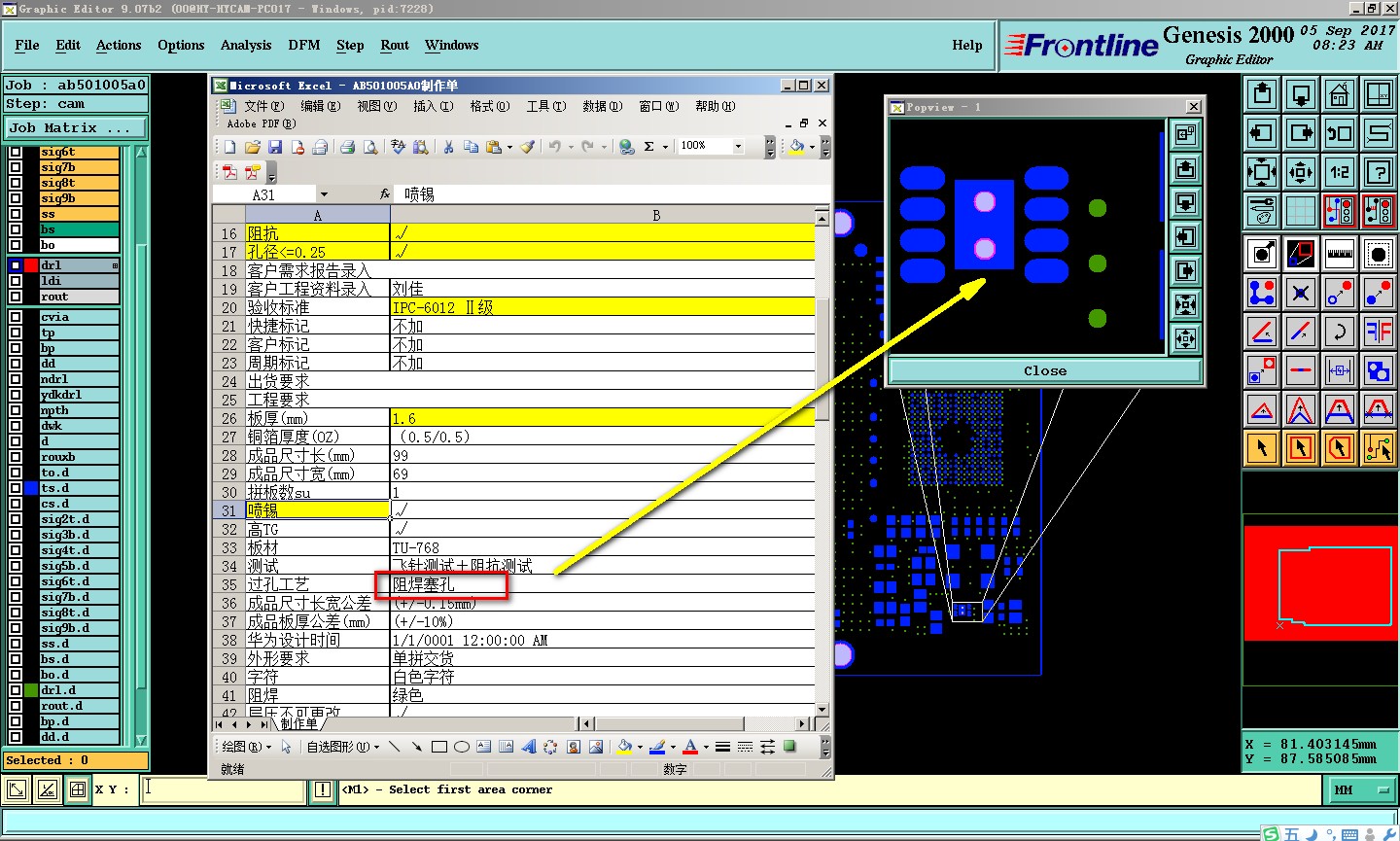1400x841 pixels.
Task: Open the Excel 格式(O) menu
Action: (x=489, y=106)
